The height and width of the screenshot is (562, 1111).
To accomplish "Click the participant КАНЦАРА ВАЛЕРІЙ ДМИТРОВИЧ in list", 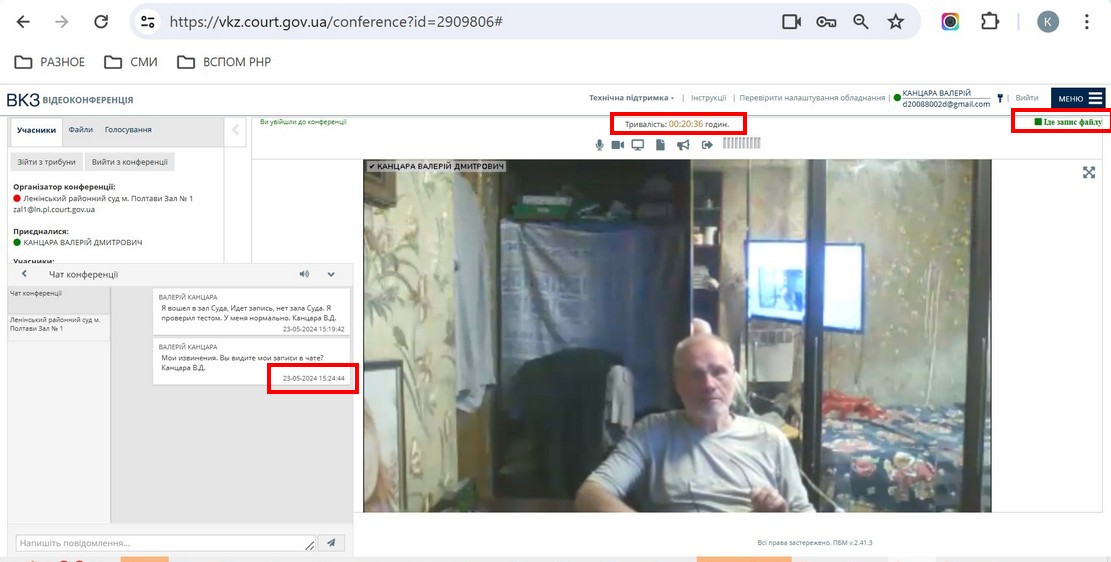I will [x=82, y=242].
